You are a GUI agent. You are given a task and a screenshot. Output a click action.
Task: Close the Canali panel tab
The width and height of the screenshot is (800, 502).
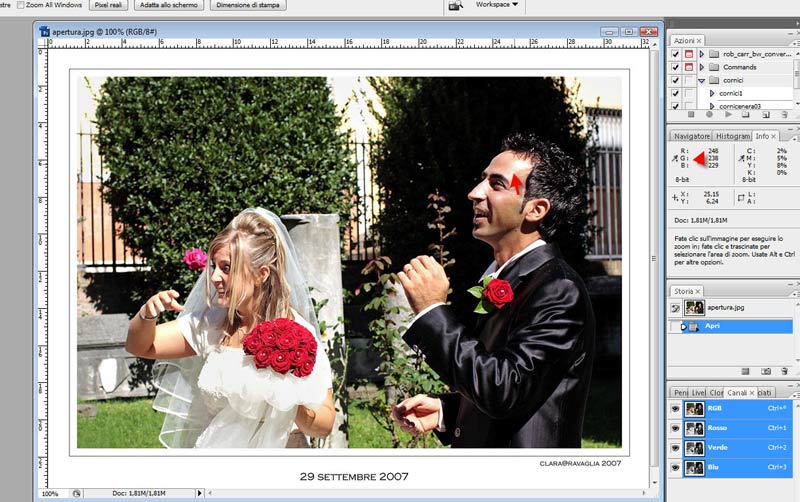coord(752,393)
